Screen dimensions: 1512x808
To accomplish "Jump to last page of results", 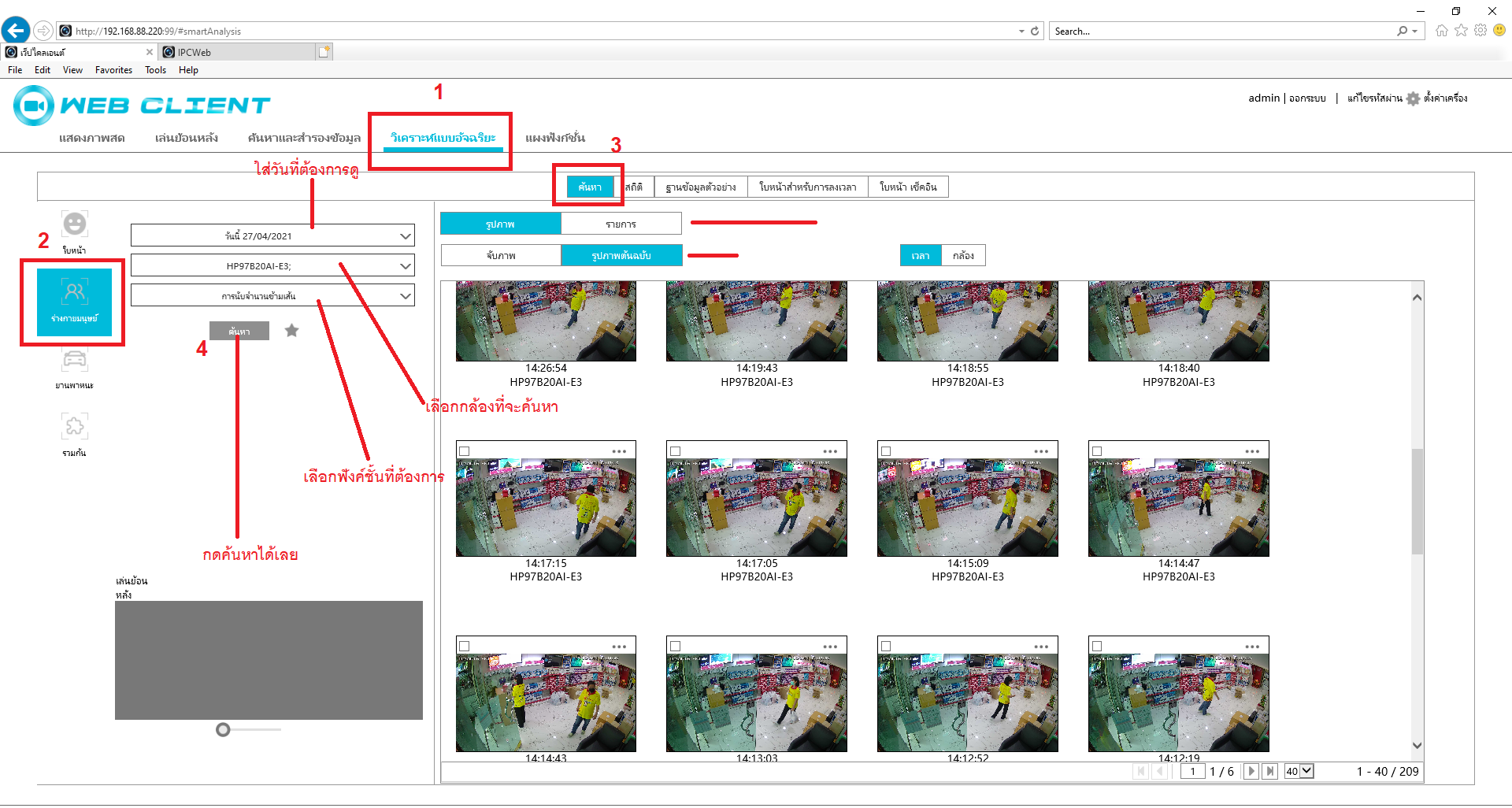I will (x=1269, y=772).
